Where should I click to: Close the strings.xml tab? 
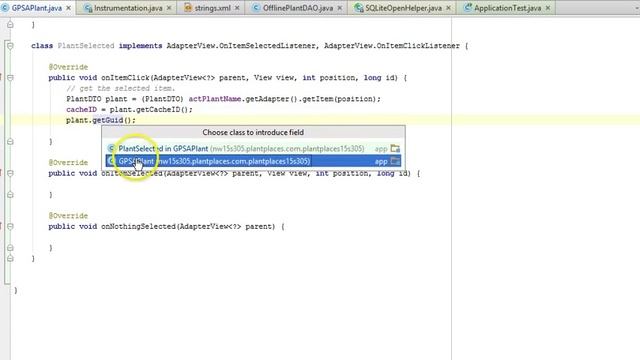(237, 8)
